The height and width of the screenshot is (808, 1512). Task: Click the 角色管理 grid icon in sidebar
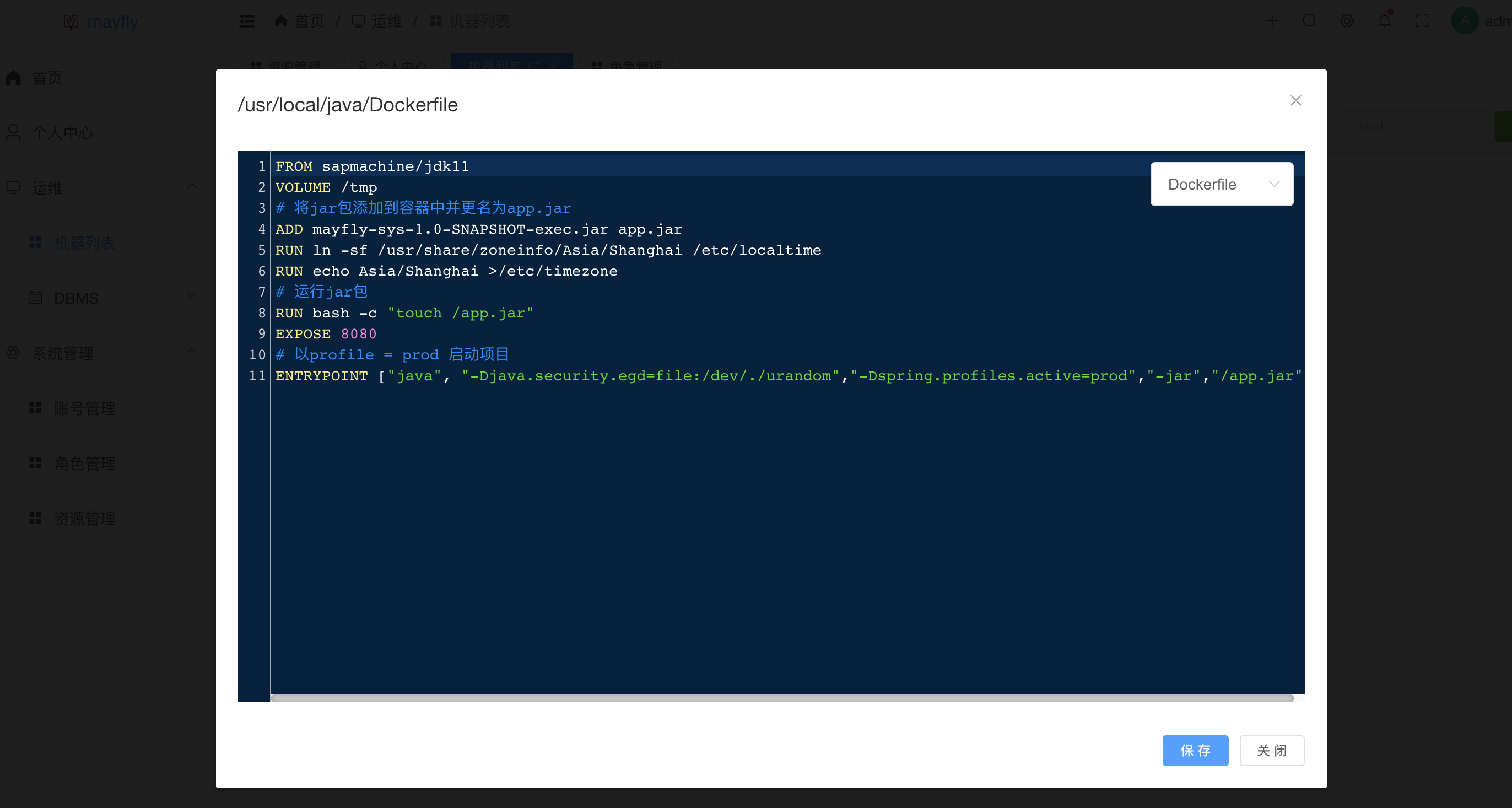pos(35,463)
